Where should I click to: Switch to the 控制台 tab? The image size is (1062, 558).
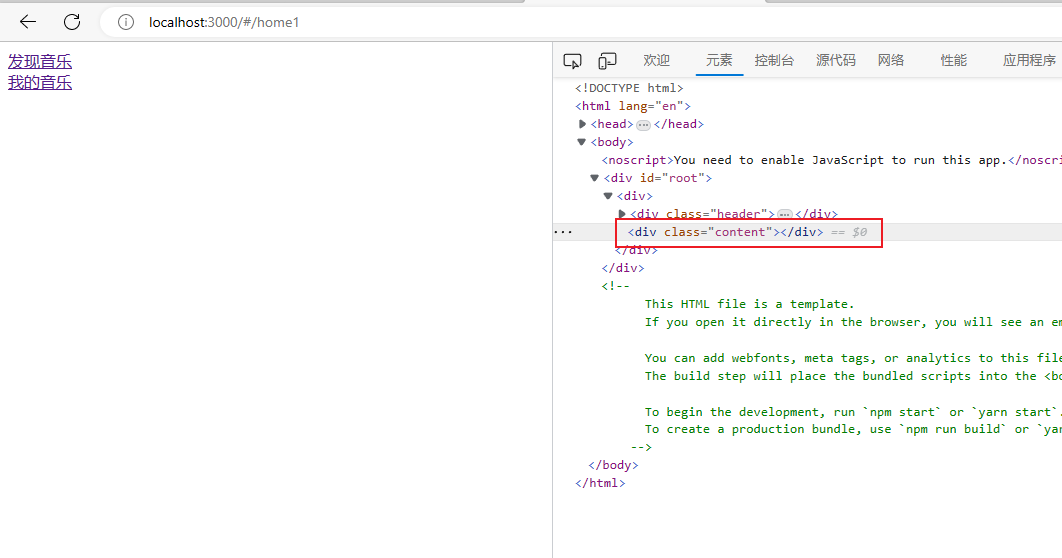pos(774,60)
